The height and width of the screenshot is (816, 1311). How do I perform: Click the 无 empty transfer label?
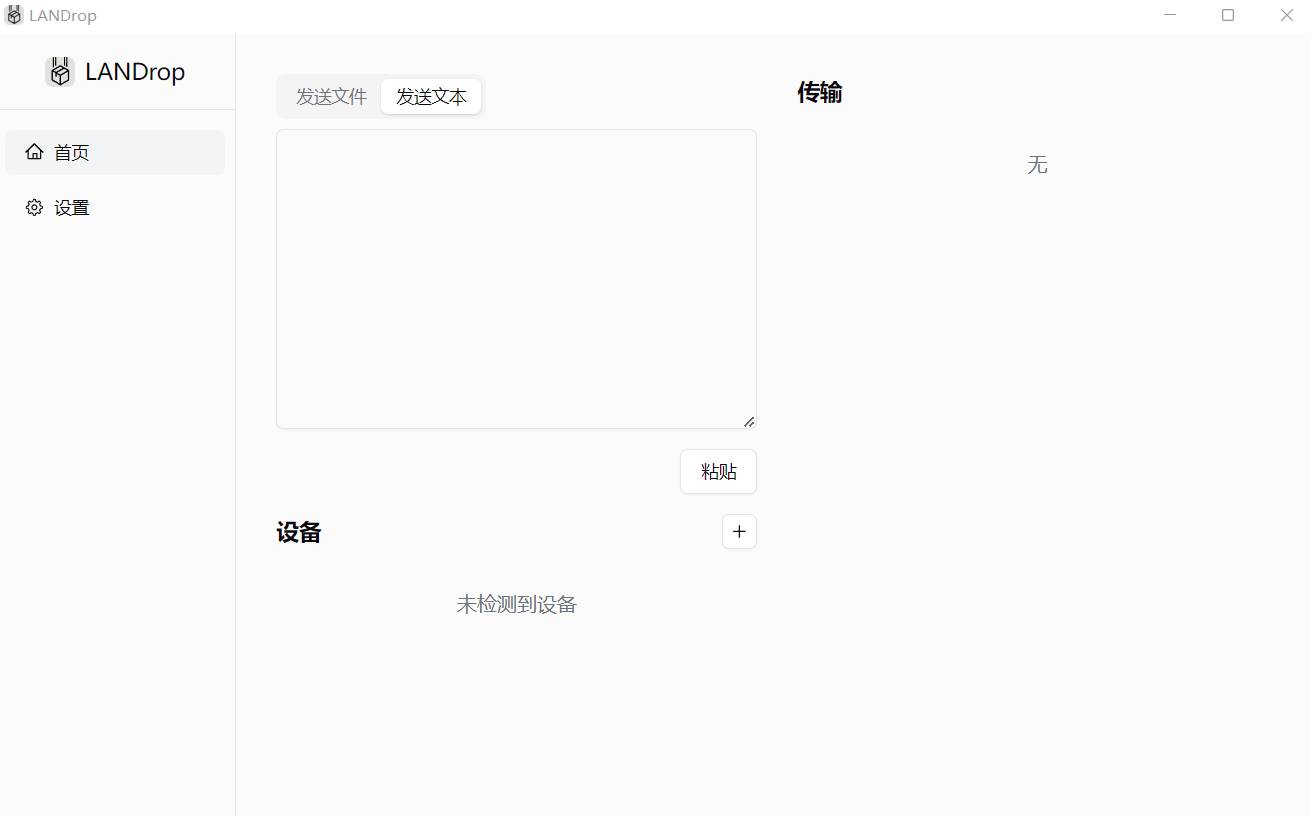tap(1037, 165)
